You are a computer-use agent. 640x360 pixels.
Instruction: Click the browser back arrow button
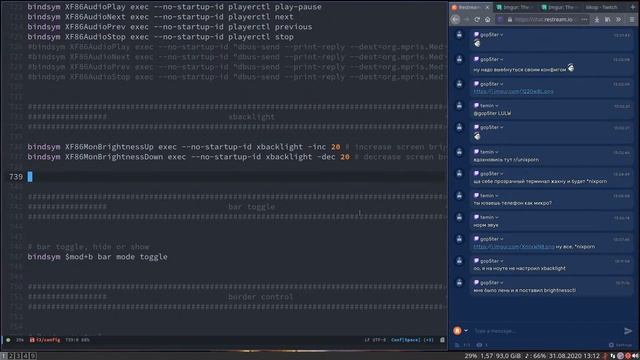click(456, 19)
